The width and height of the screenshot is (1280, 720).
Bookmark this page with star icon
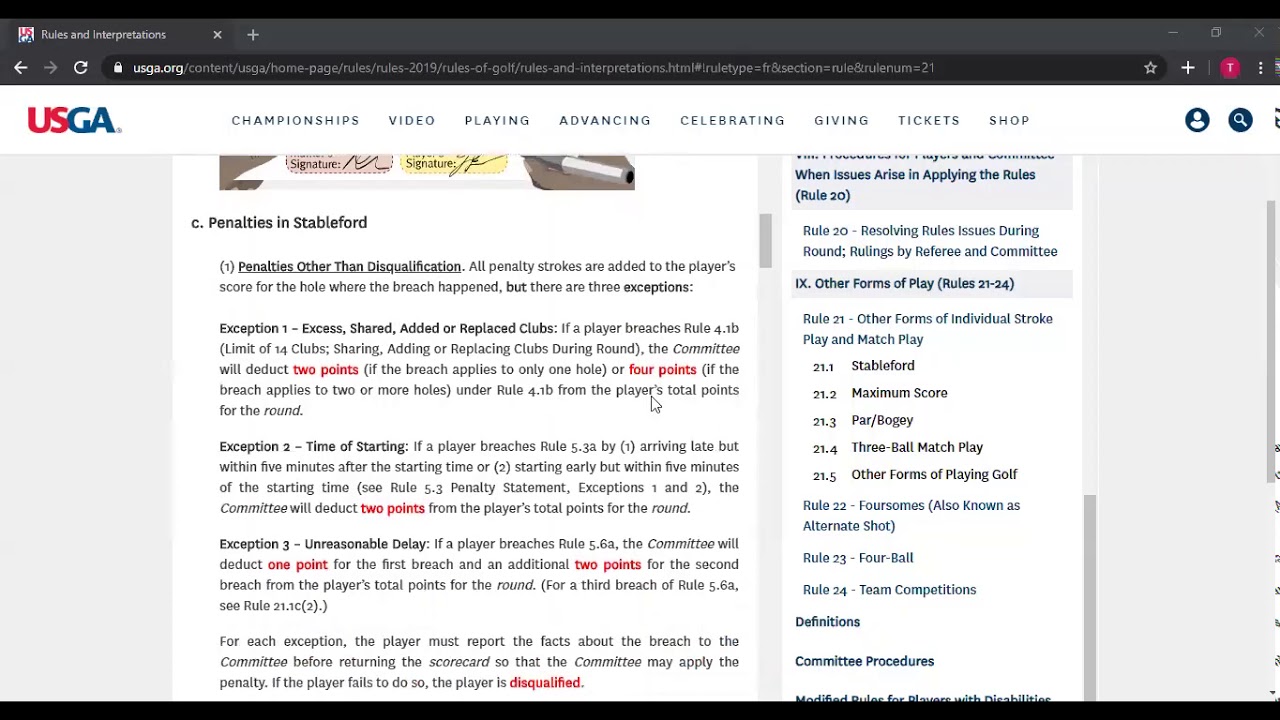point(1150,68)
